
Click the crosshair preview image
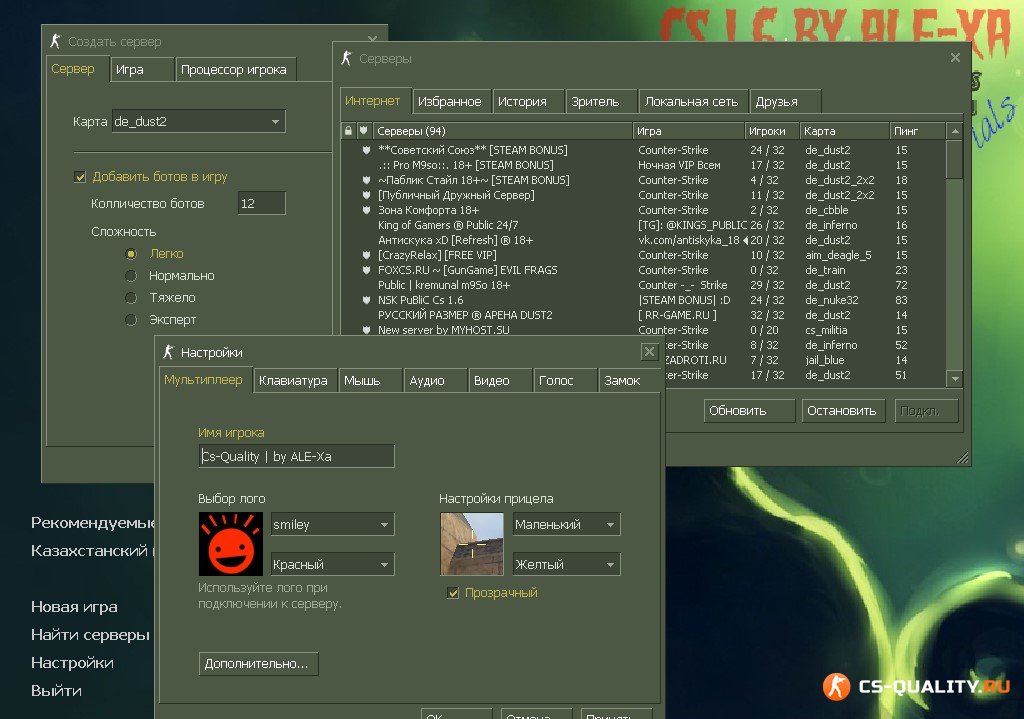click(471, 544)
